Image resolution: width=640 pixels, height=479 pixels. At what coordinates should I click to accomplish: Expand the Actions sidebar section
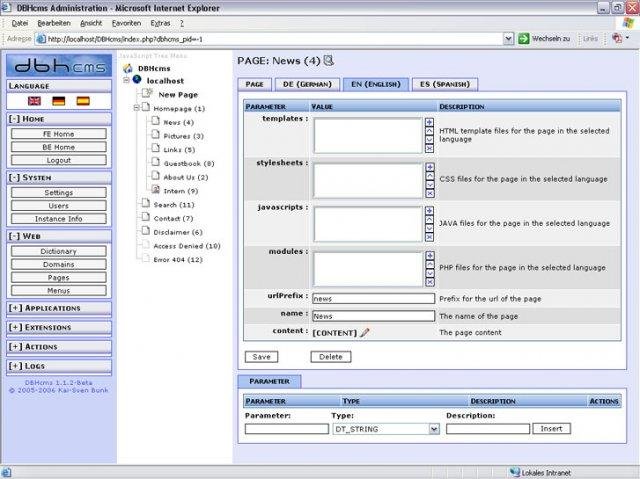[16, 346]
